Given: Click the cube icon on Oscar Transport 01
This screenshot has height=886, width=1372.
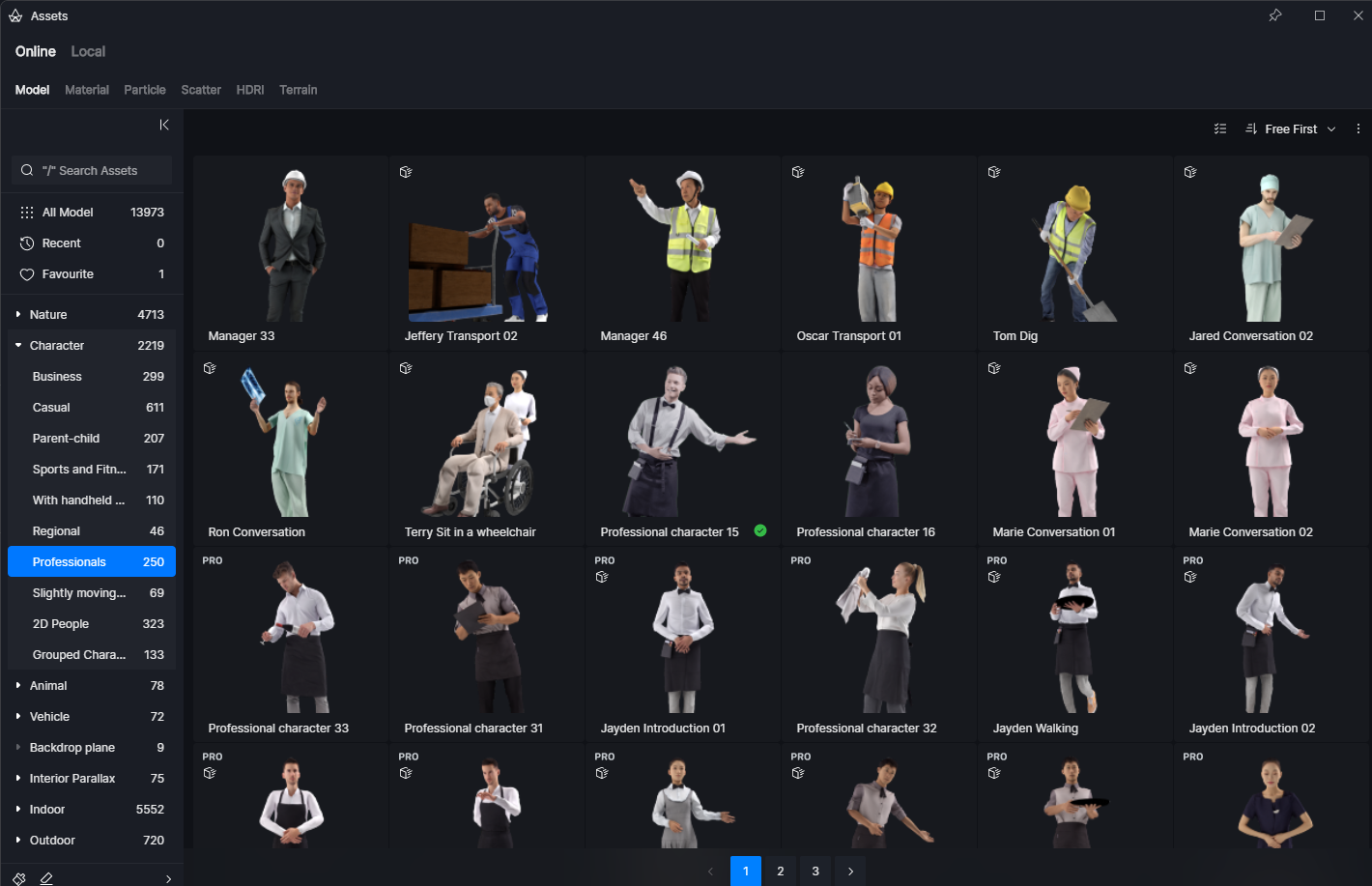Looking at the screenshot, I should pyautogui.click(x=798, y=172).
